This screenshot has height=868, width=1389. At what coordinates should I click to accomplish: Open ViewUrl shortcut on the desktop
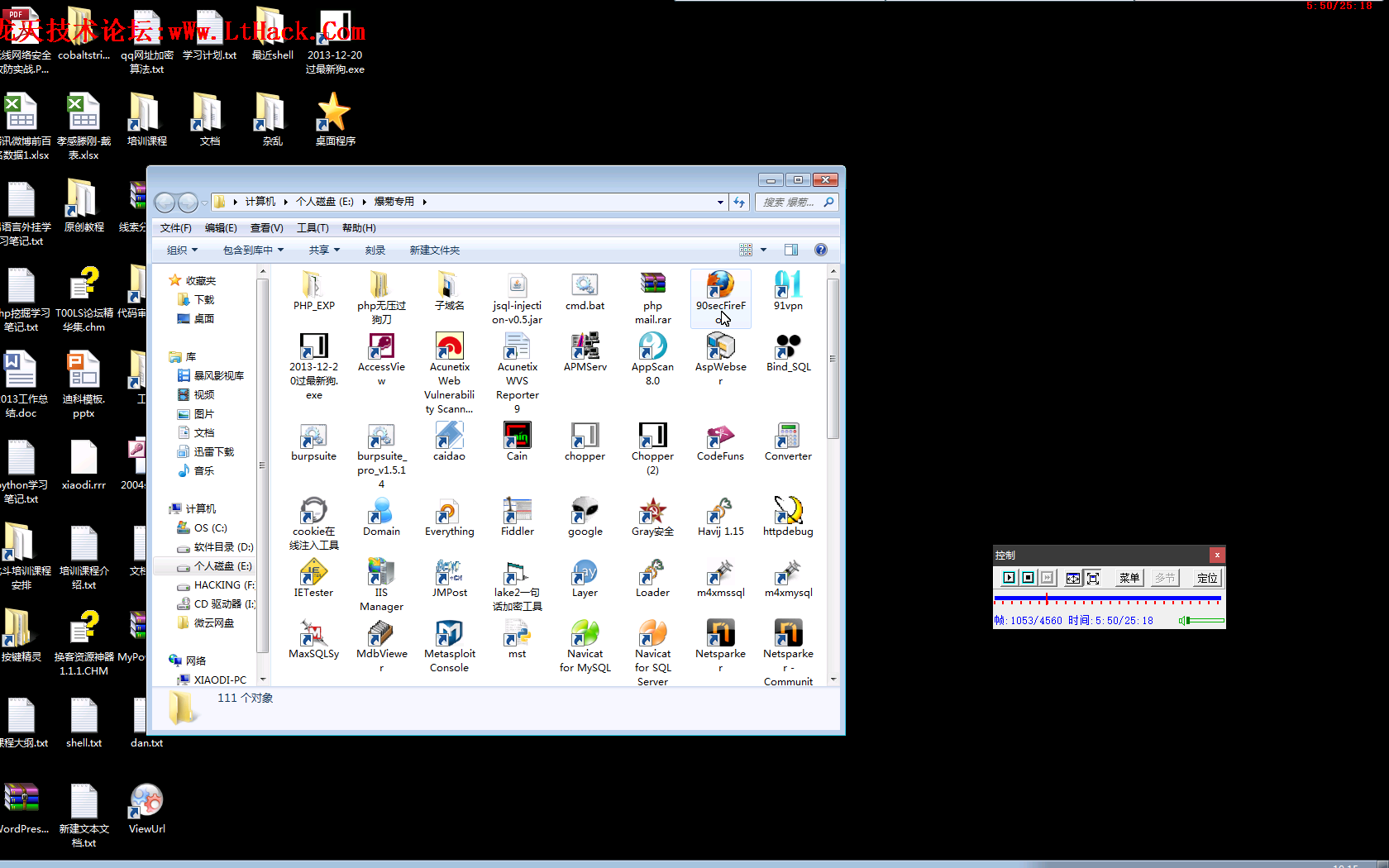pos(146,809)
